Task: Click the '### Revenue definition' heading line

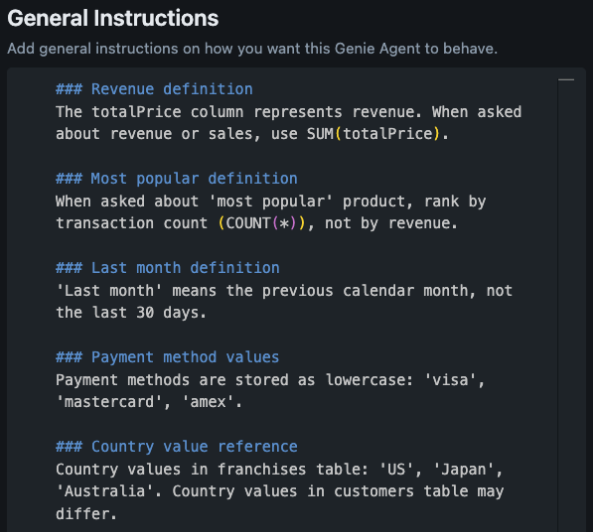Action: tap(154, 89)
